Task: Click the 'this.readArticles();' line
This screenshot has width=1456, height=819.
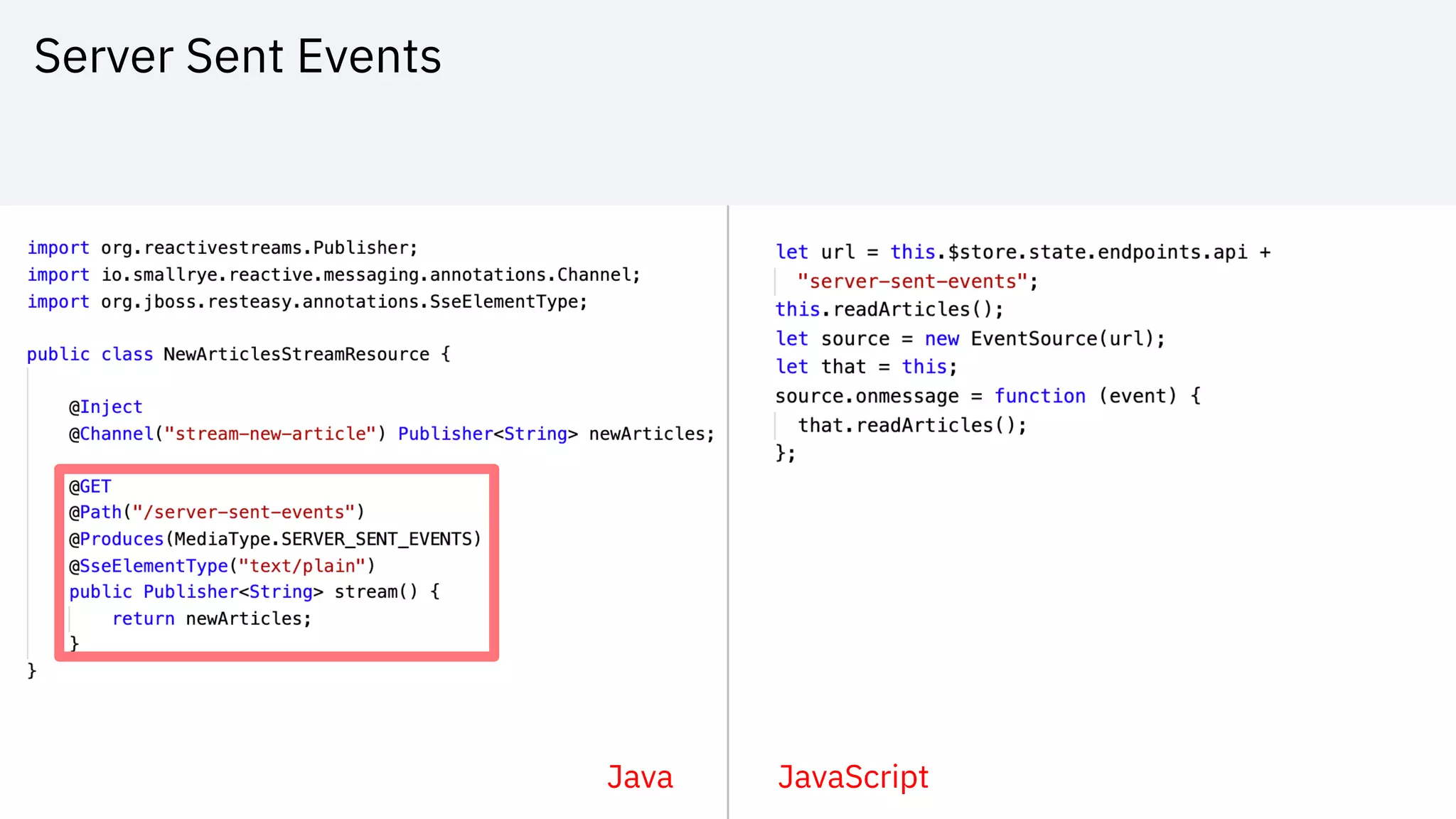Action: 889,310
